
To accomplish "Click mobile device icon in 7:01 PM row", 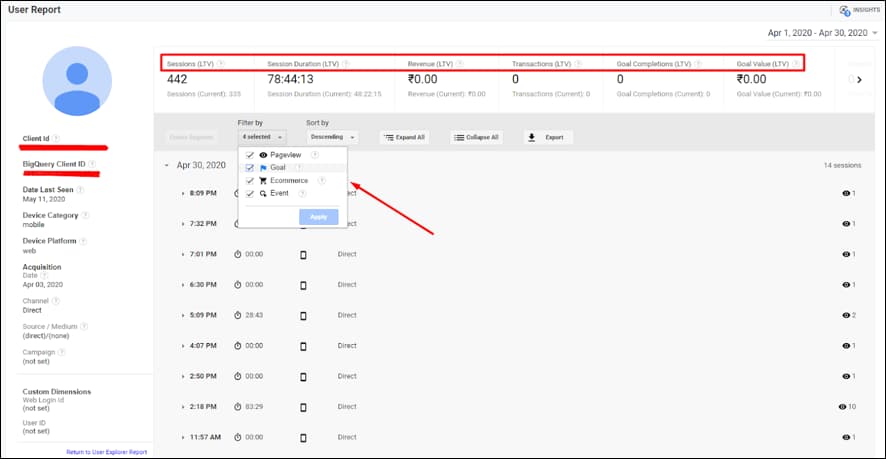I will point(304,254).
